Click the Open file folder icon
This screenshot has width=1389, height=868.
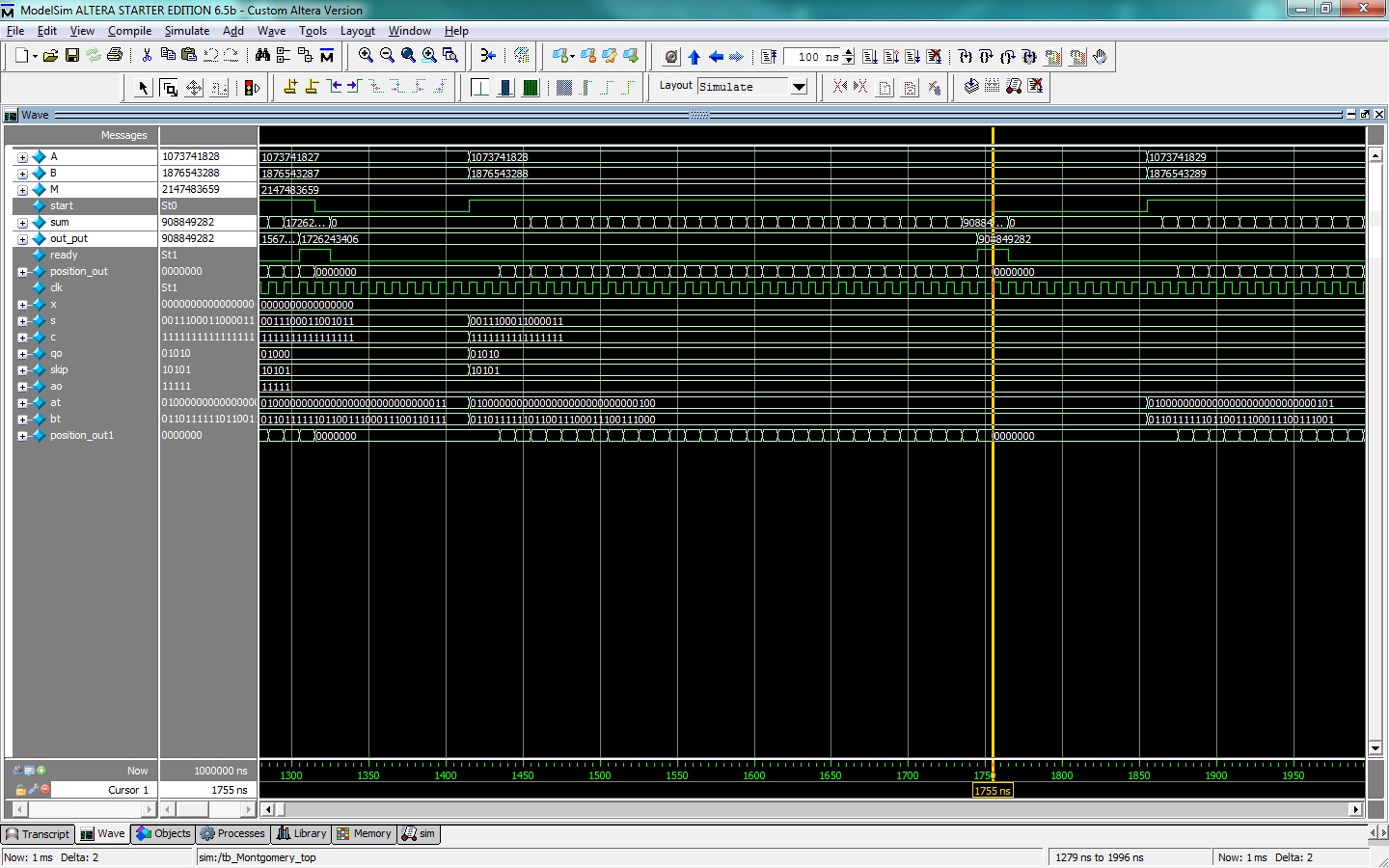point(50,56)
